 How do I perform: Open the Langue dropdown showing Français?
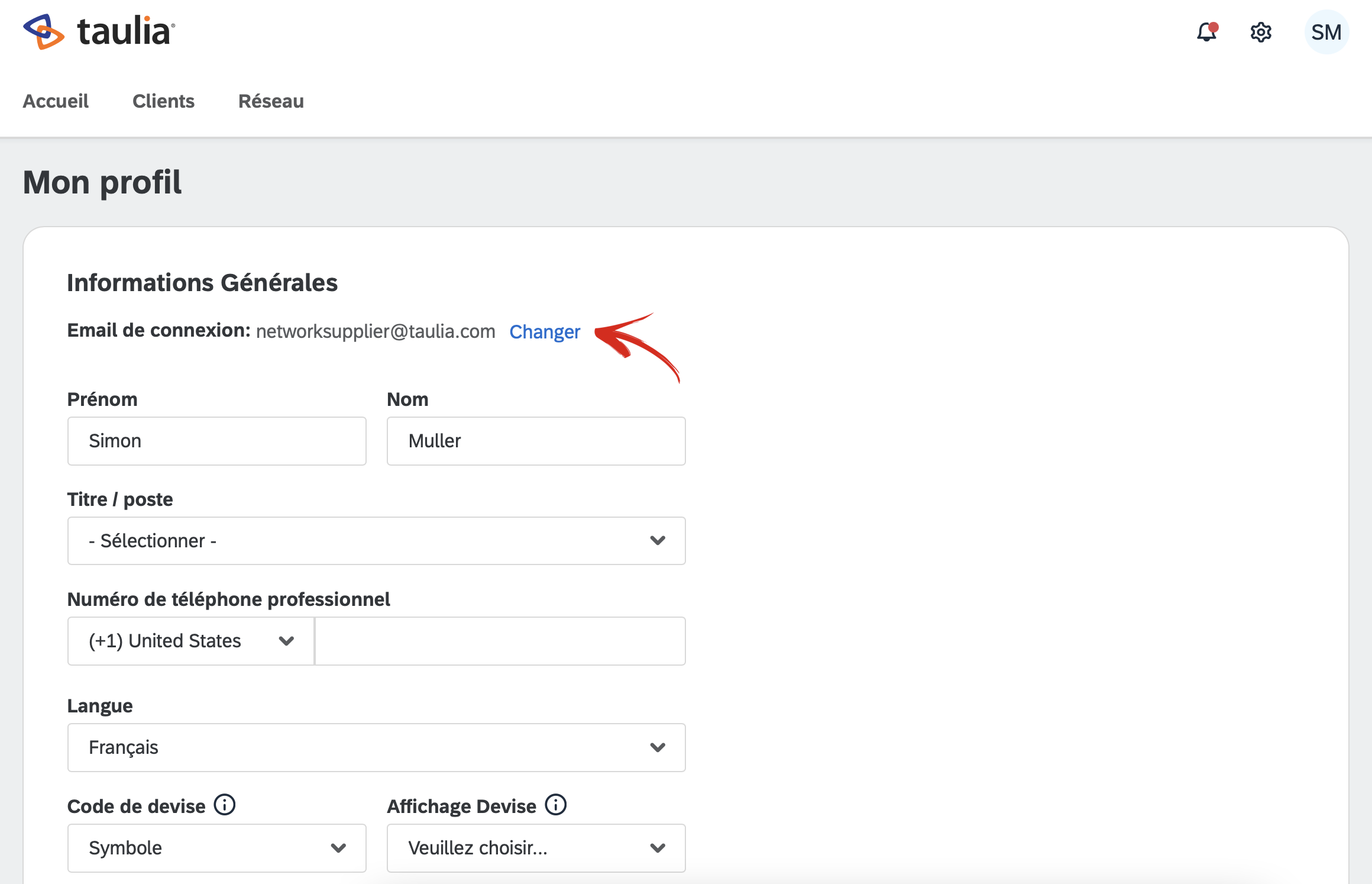pos(377,747)
